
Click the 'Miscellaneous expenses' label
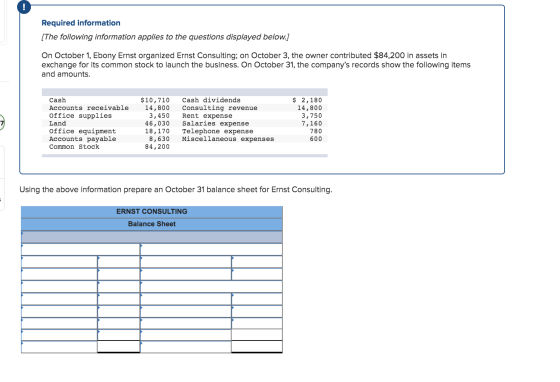tap(228, 139)
